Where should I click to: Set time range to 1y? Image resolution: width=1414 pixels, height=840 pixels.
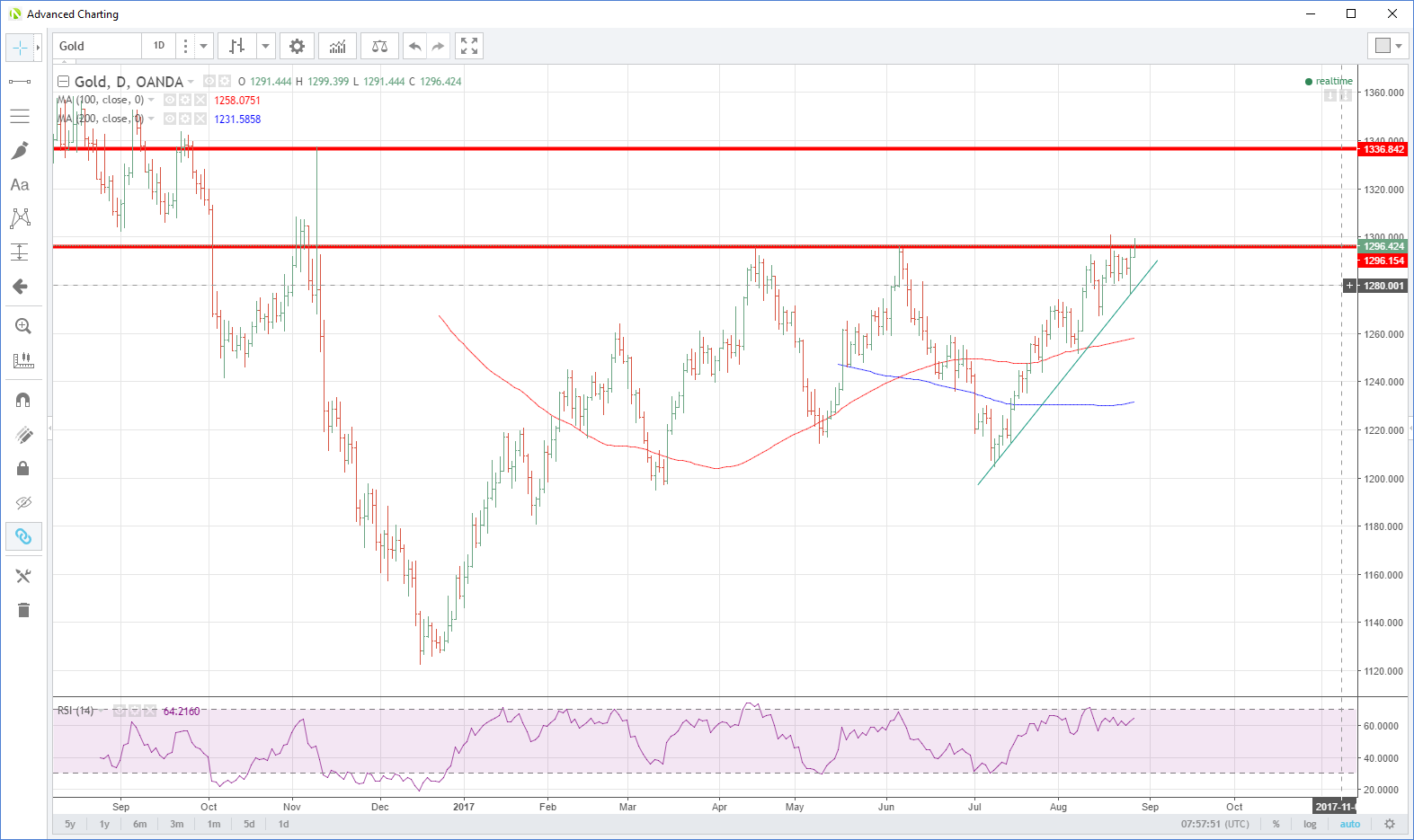point(104,824)
